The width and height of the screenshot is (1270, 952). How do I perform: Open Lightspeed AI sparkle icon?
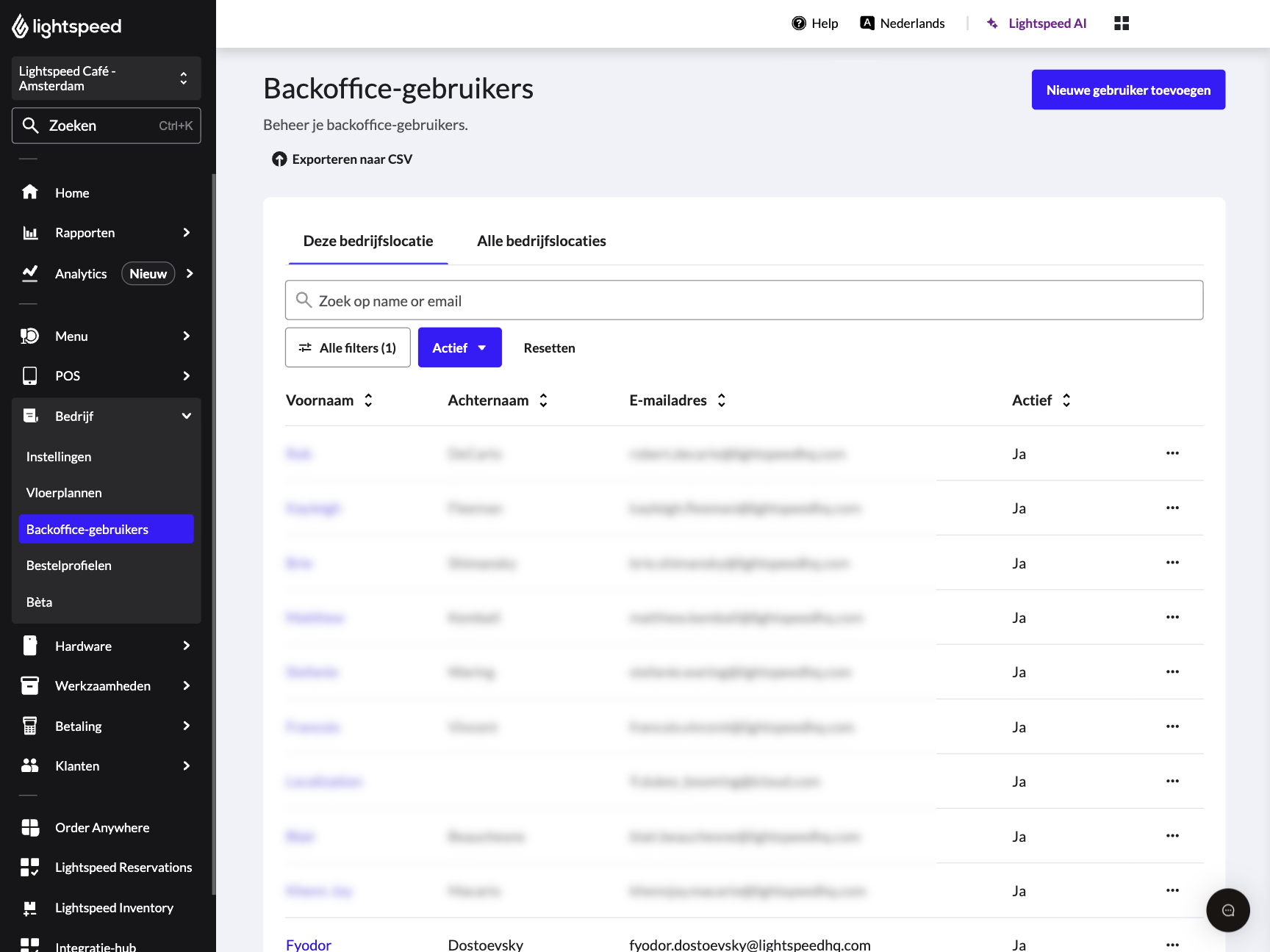(992, 24)
